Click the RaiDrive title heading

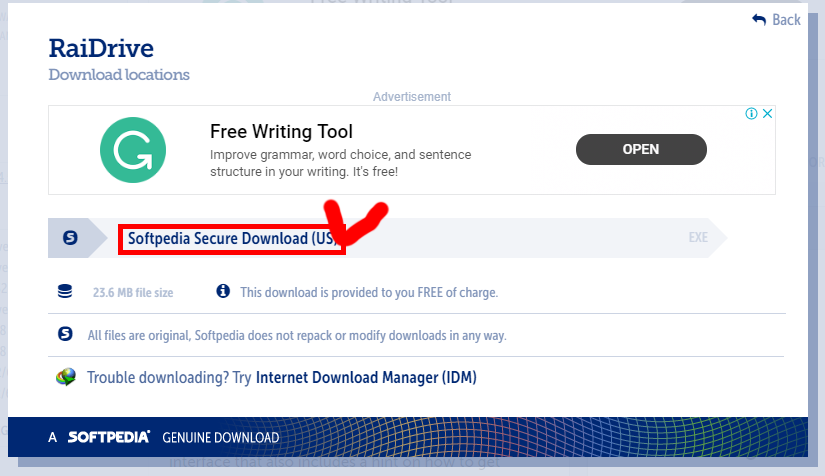coord(101,48)
